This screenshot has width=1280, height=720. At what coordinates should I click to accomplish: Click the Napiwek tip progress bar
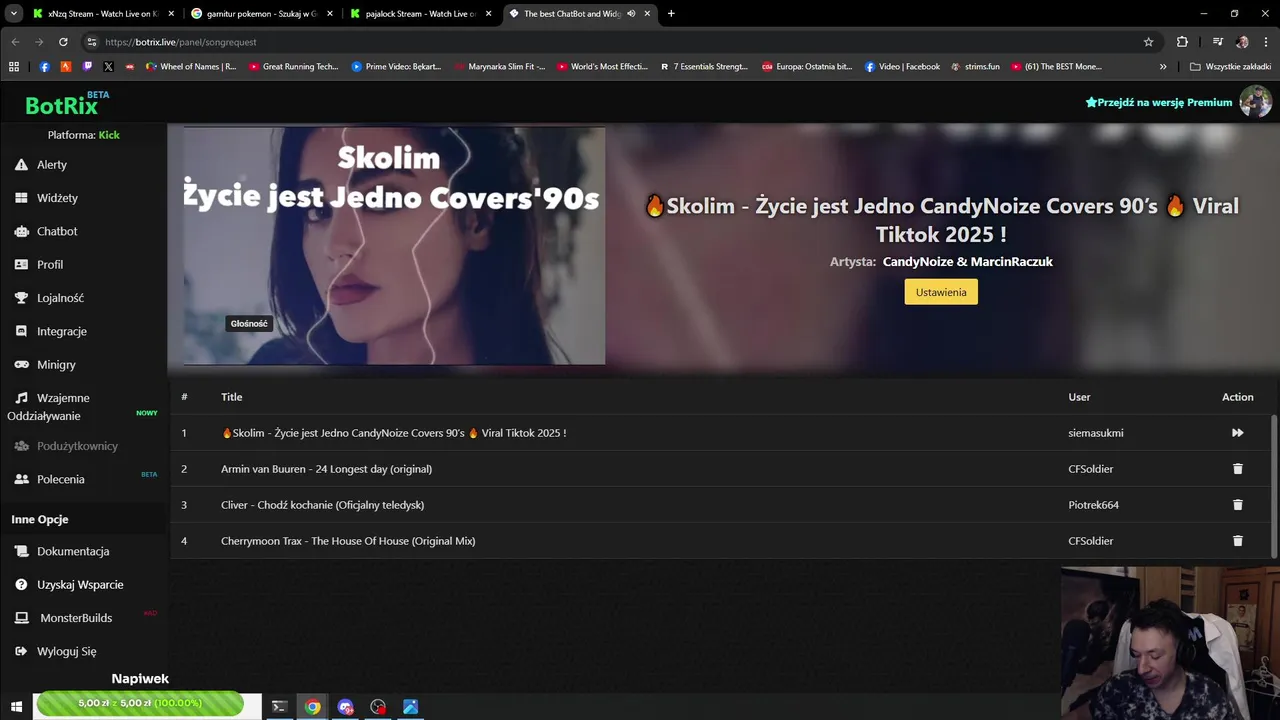click(x=140, y=703)
